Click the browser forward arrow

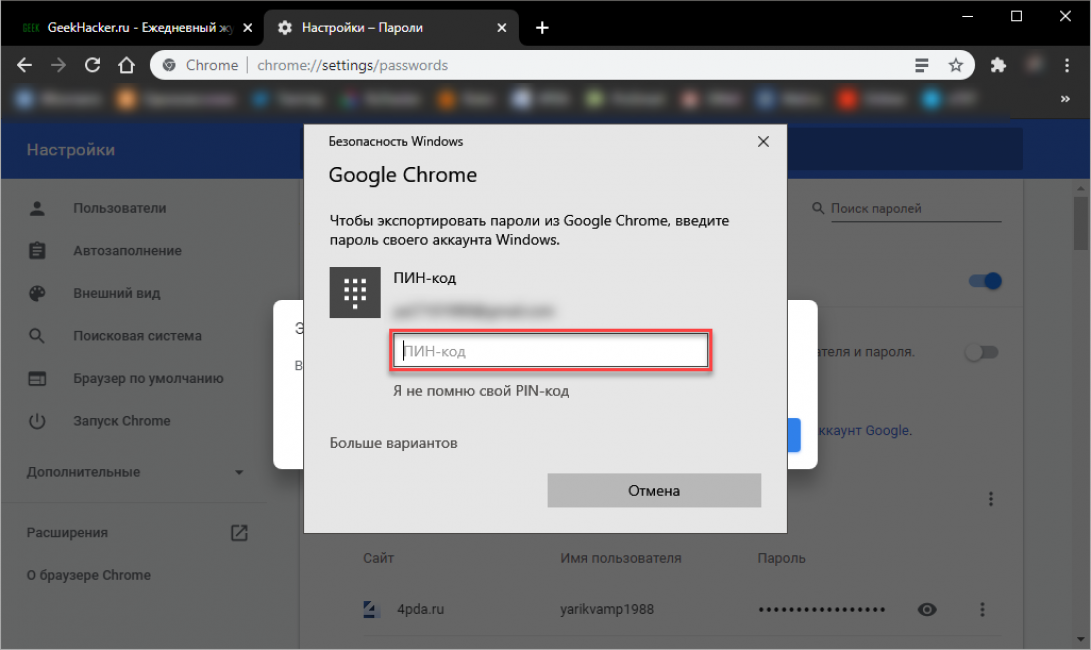[58, 65]
